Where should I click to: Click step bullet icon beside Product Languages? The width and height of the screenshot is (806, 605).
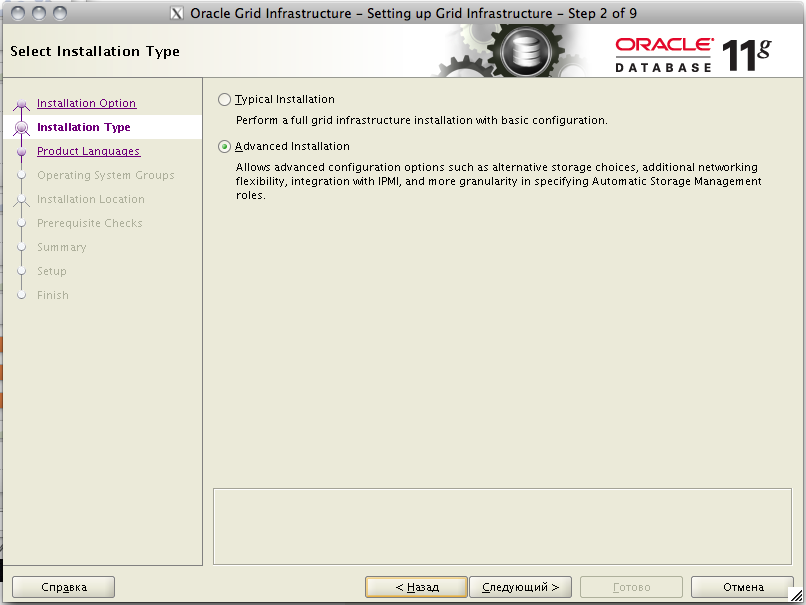[22, 152]
